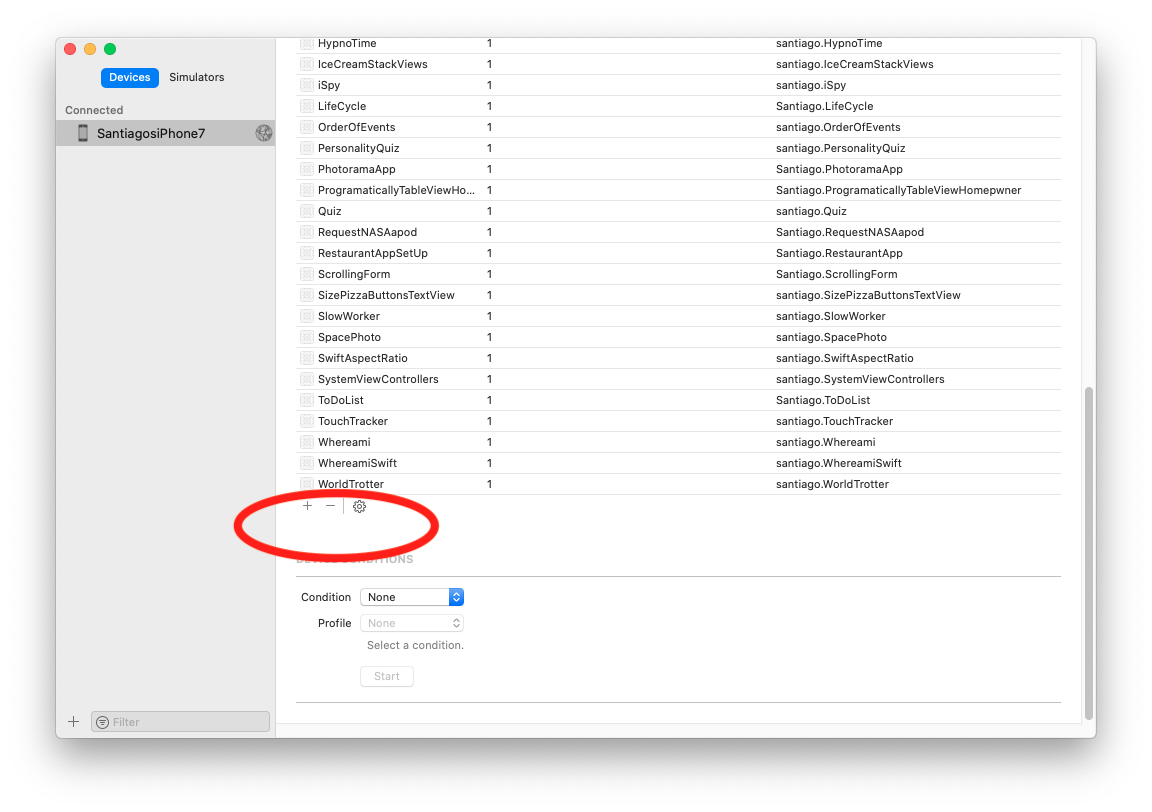Select the WorldTrotter app row
The image size is (1152, 812).
[x=678, y=484]
